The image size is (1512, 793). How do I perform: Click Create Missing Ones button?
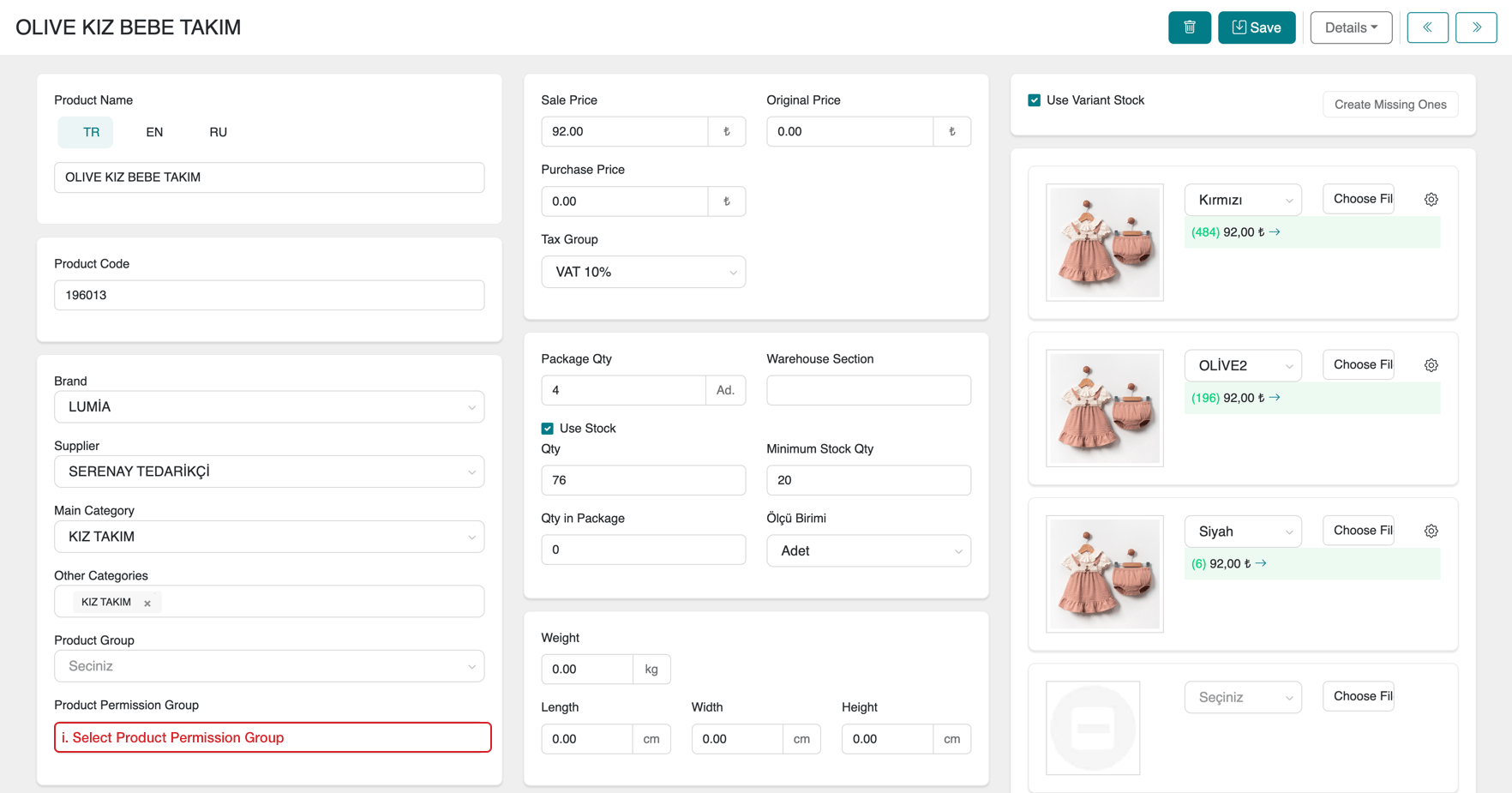coord(1389,105)
